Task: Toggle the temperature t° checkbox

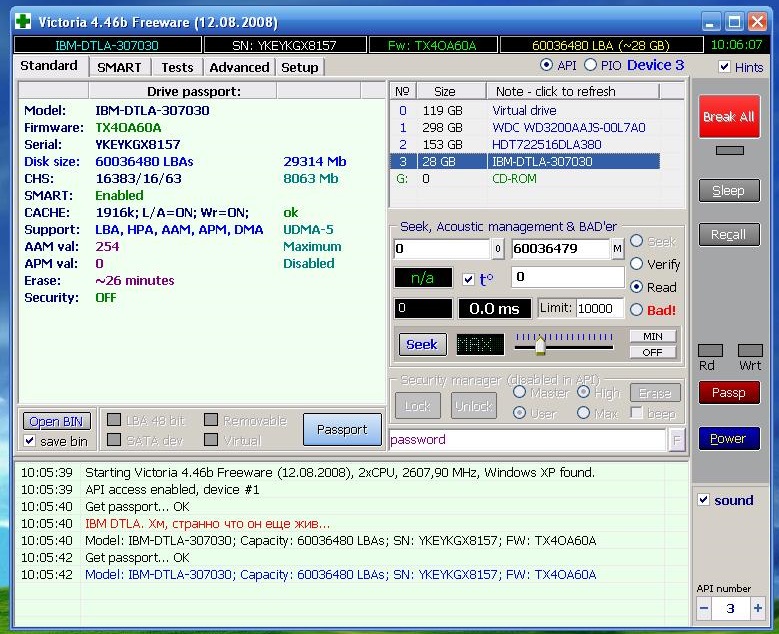Action: tap(468, 279)
